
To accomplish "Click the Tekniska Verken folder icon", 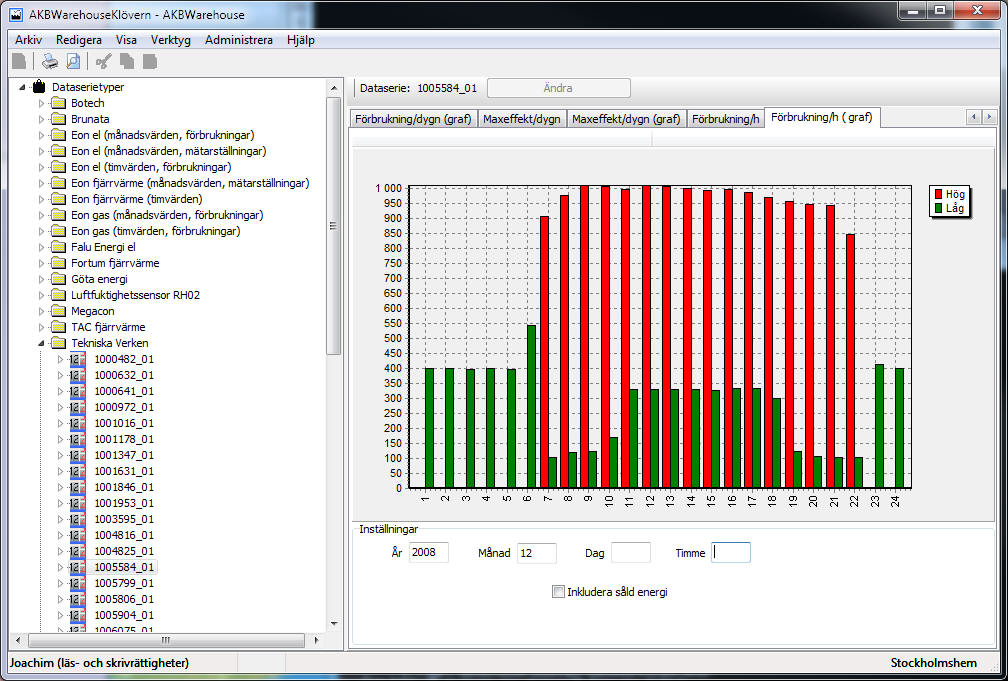I will [x=58, y=343].
